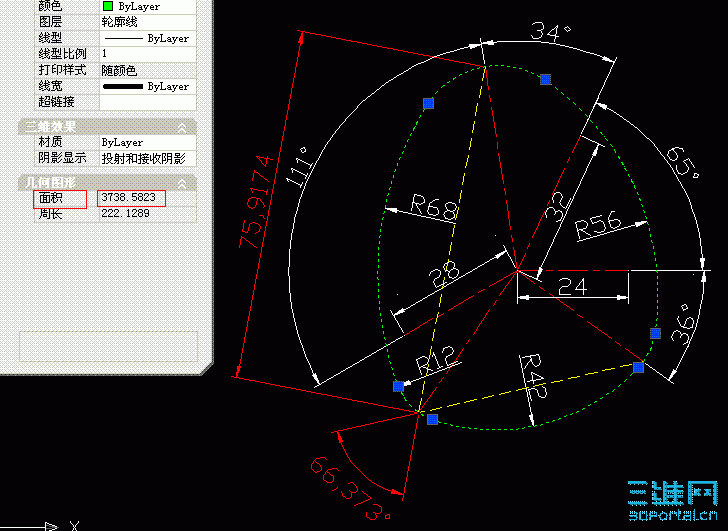Open the 阴影显示 value 投射和接收阴影

148,158
